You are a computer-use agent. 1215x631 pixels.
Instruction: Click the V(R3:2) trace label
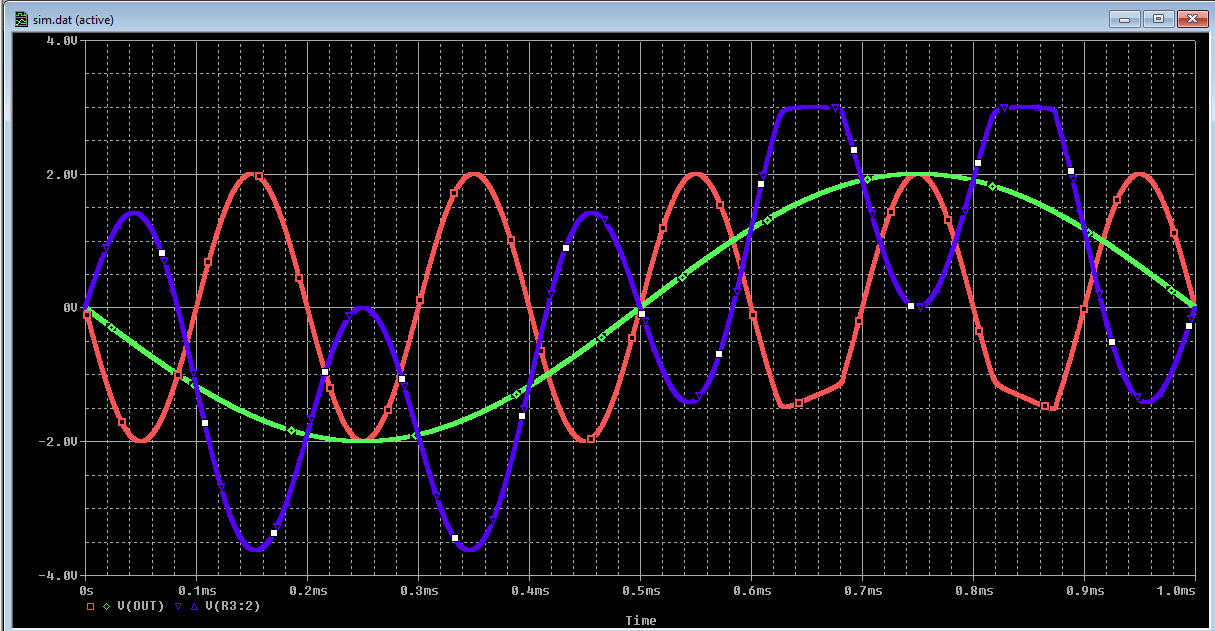point(235,606)
